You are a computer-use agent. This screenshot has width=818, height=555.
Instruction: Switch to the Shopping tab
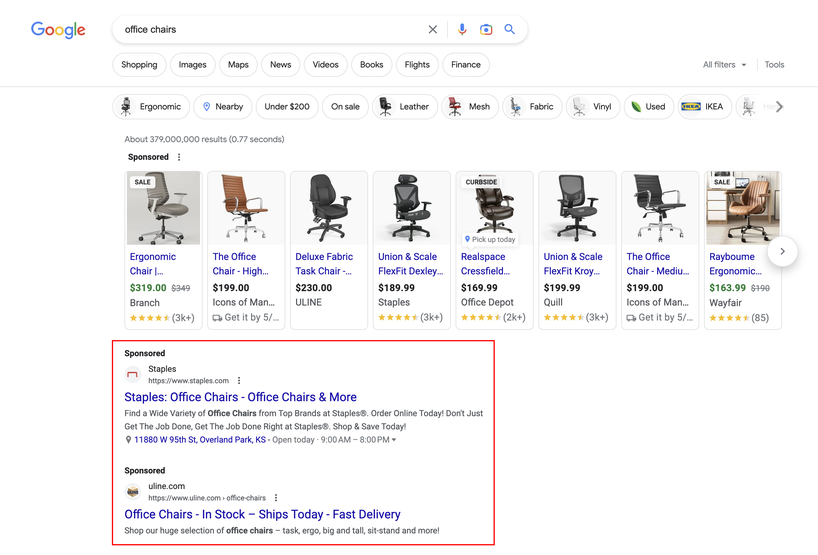pos(139,65)
